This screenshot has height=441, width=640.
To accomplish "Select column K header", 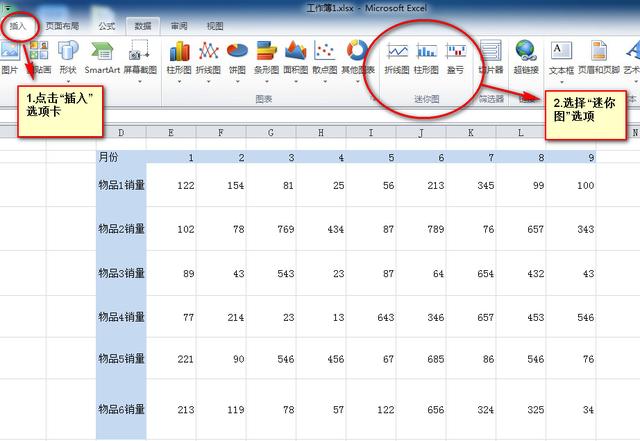I will tap(471, 132).
